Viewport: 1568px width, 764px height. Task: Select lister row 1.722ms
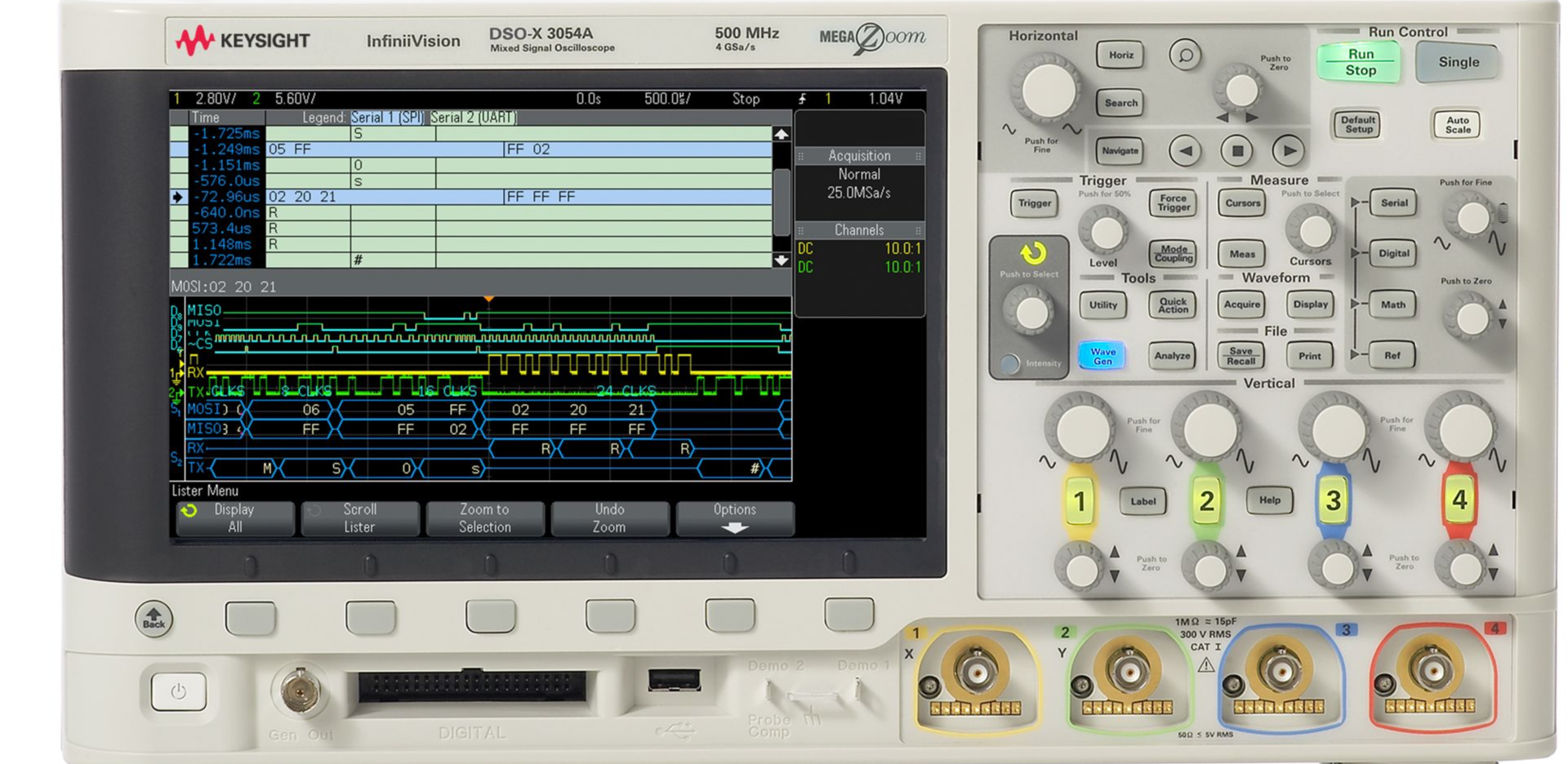[470, 260]
